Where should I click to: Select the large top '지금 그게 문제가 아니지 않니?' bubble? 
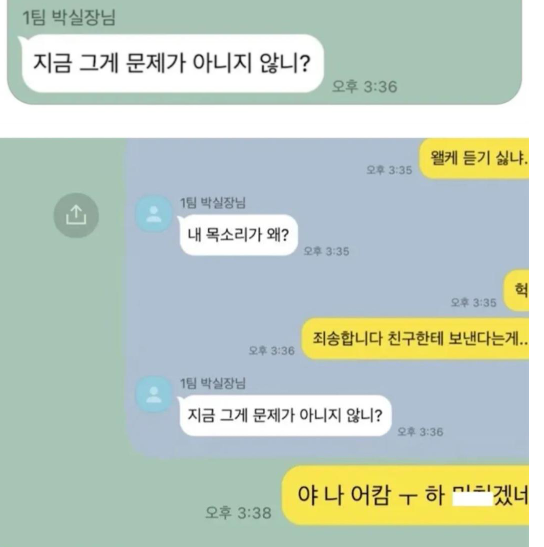[x=172, y=63]
